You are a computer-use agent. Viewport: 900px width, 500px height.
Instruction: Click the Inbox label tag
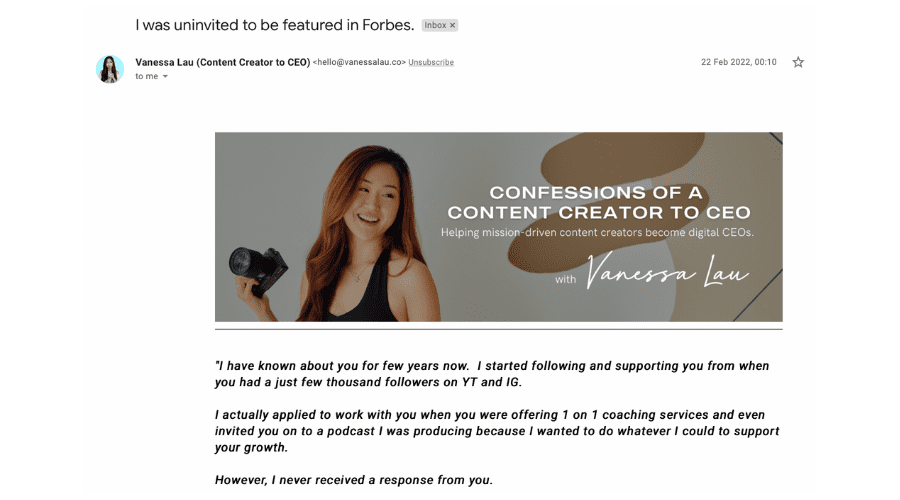coord(434,25)
